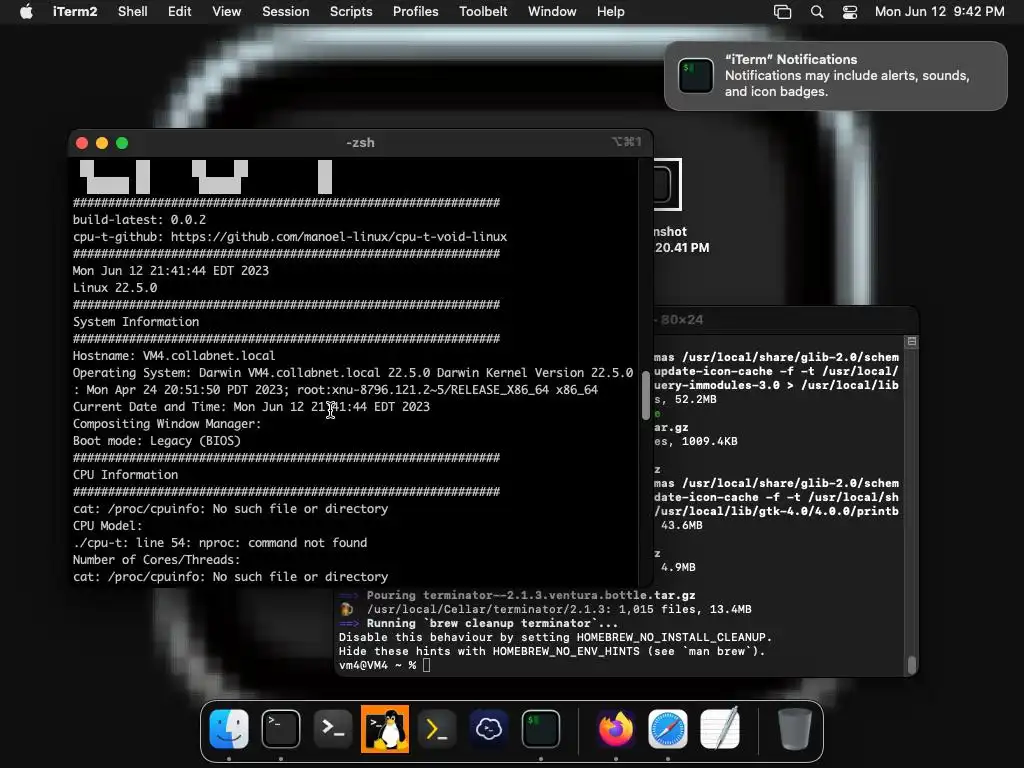This screenshot has width=1024, height=768.
Task: Close the -zsh iTerm window
Action: [x=82, y=143]
